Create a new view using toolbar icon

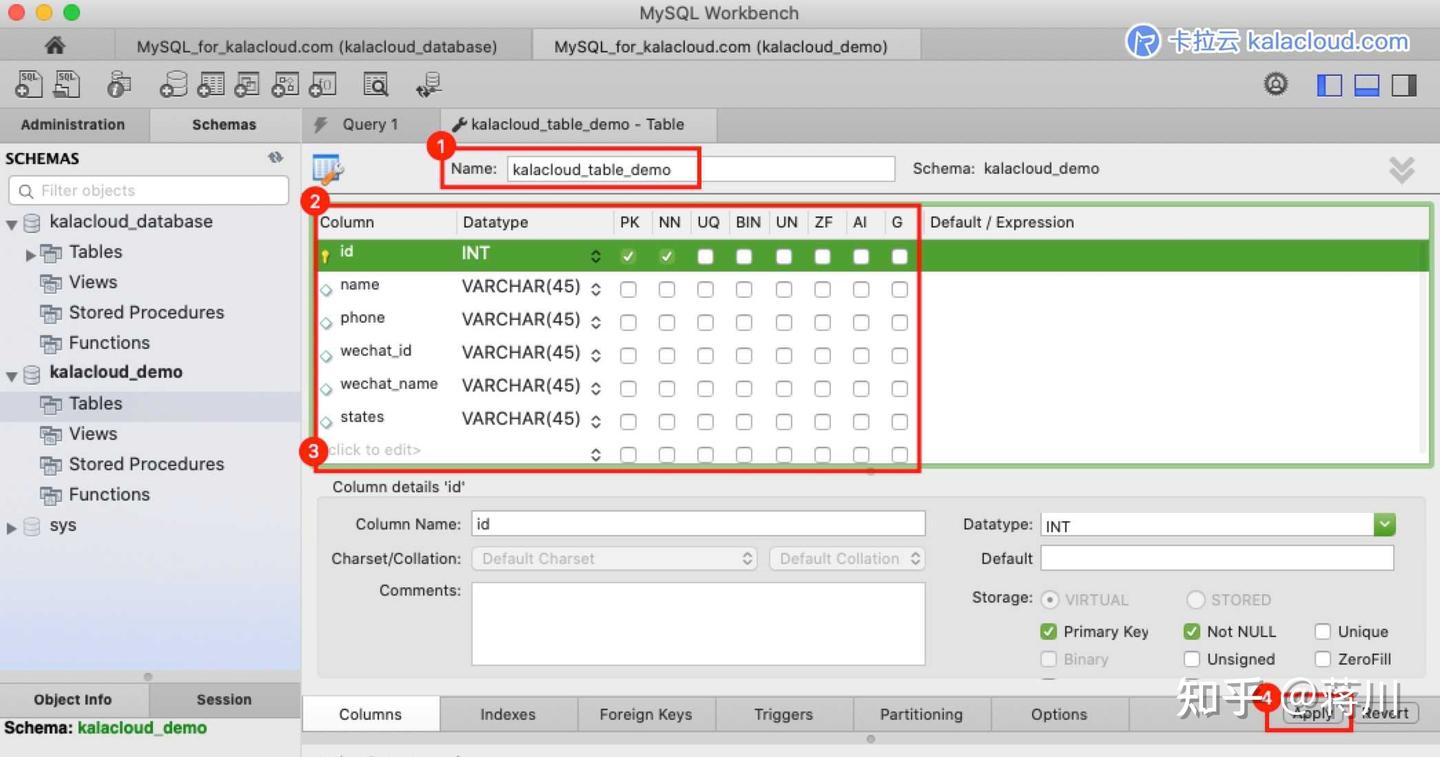246,84
